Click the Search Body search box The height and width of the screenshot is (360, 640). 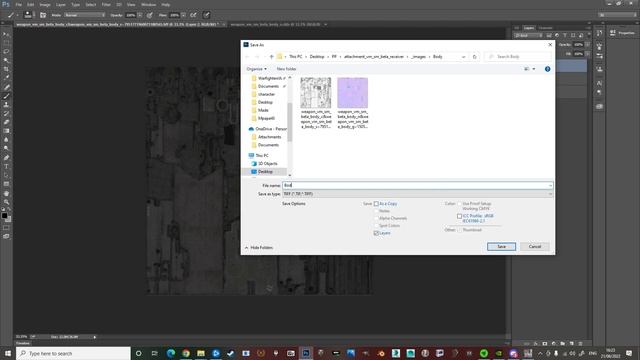(x=518, y=57)
